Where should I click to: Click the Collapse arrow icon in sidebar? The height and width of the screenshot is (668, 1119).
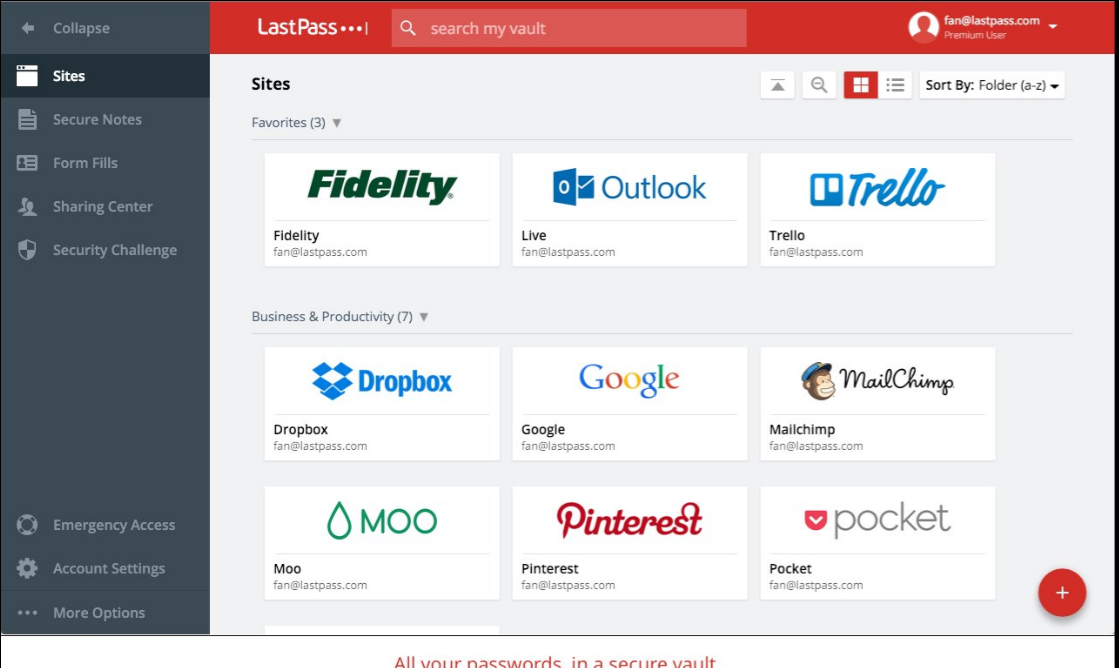click(x=28, y=28)
